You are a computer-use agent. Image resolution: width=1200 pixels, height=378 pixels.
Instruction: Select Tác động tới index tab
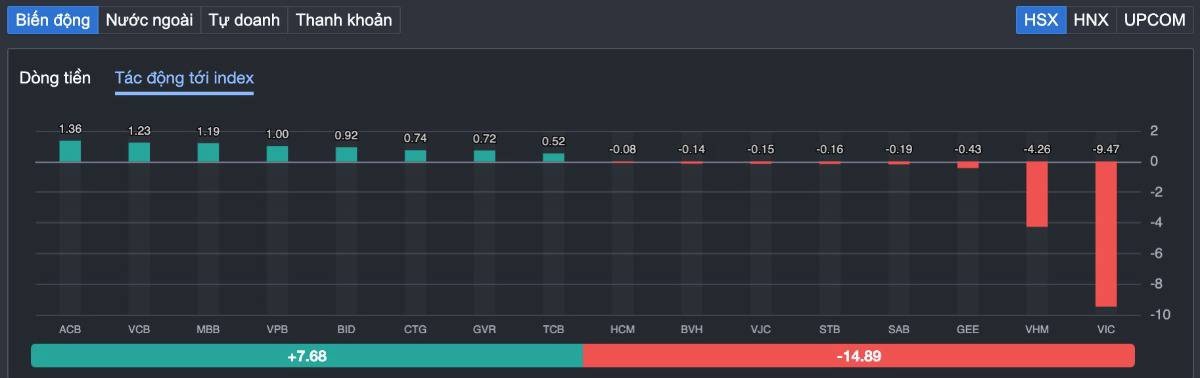pyautogui.click(x=184, y=78)
